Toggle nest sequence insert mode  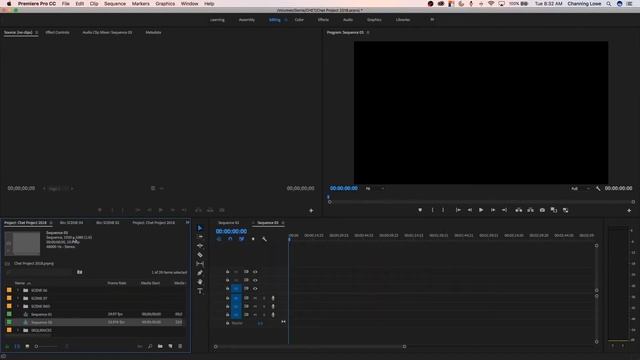(219, 239)
